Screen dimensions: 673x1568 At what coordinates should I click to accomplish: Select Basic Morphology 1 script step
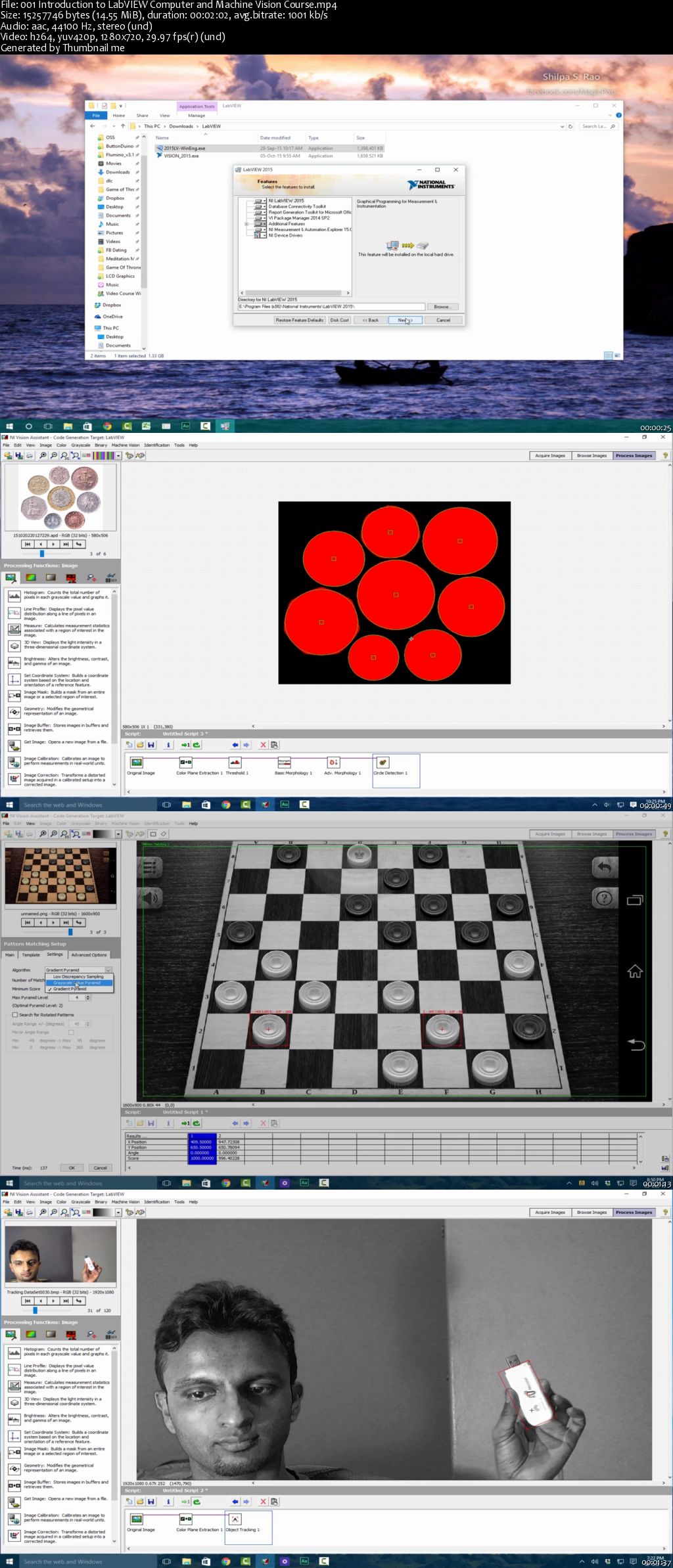point(284,762)
